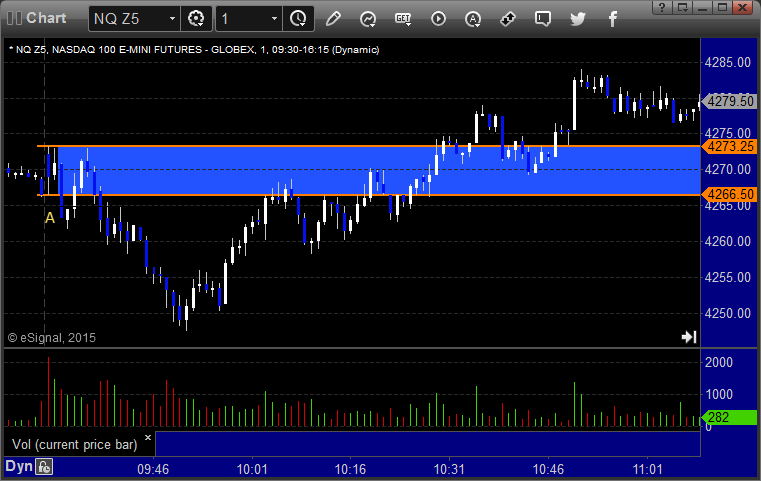The width and height of the screenshot is (761, 481).
Task: Click the 10:31 time axis label
Action: pyautogui.click(x=449, y=469)
